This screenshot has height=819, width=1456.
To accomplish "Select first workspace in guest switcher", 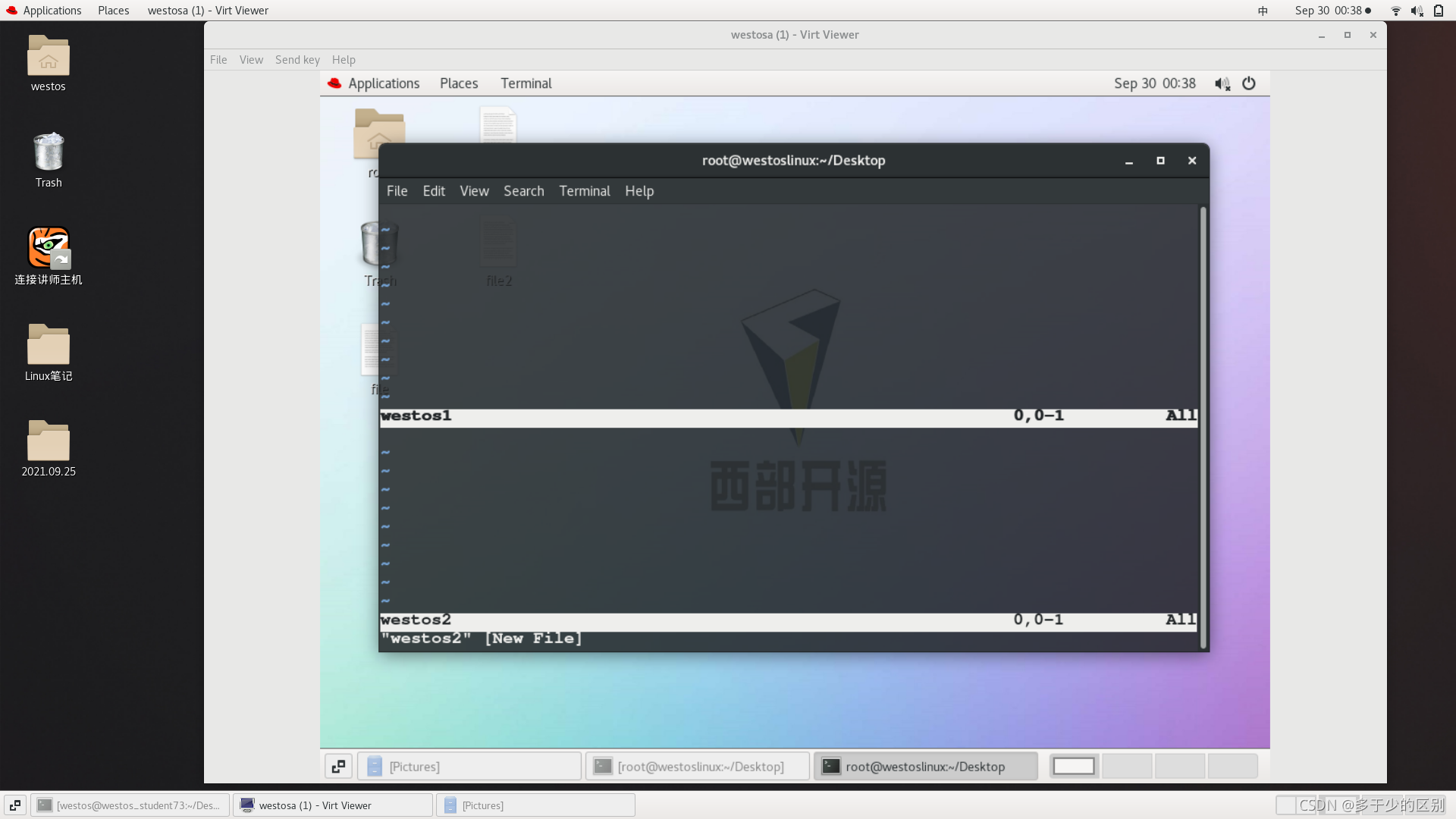I will [x=1074, y=766].
